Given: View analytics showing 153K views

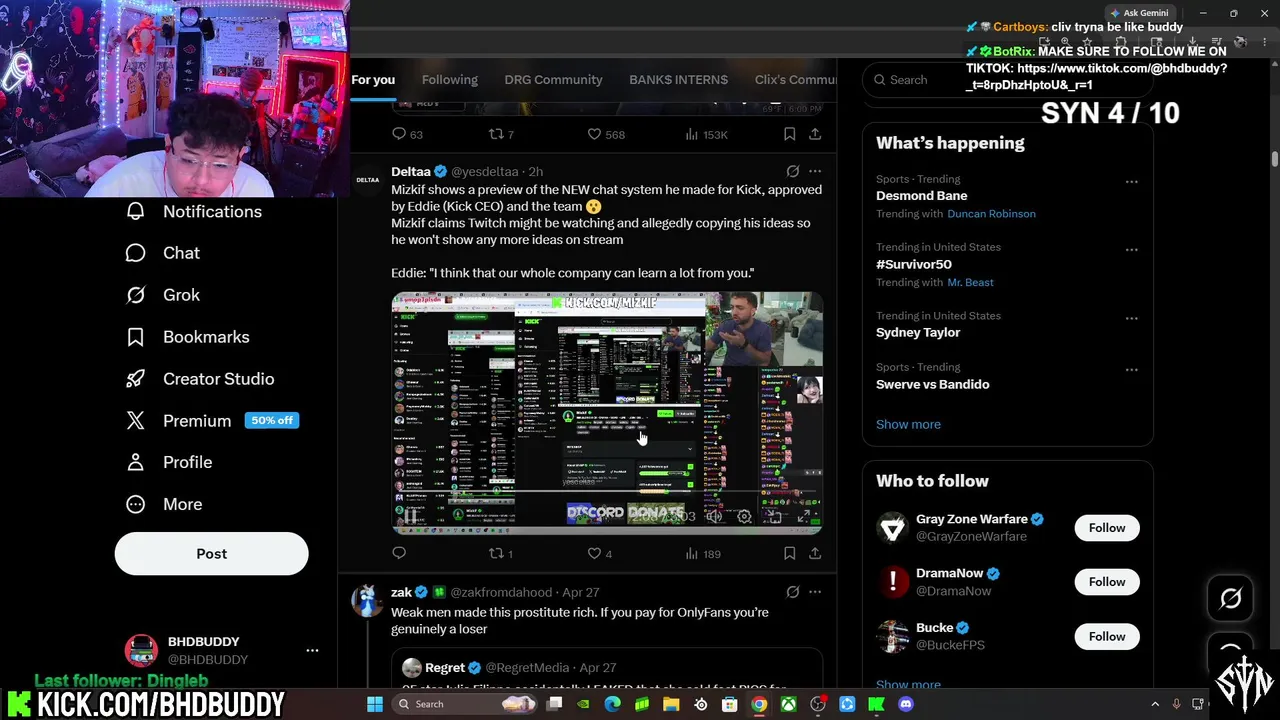Looking at the screenshot, I should tap(706, 134).
